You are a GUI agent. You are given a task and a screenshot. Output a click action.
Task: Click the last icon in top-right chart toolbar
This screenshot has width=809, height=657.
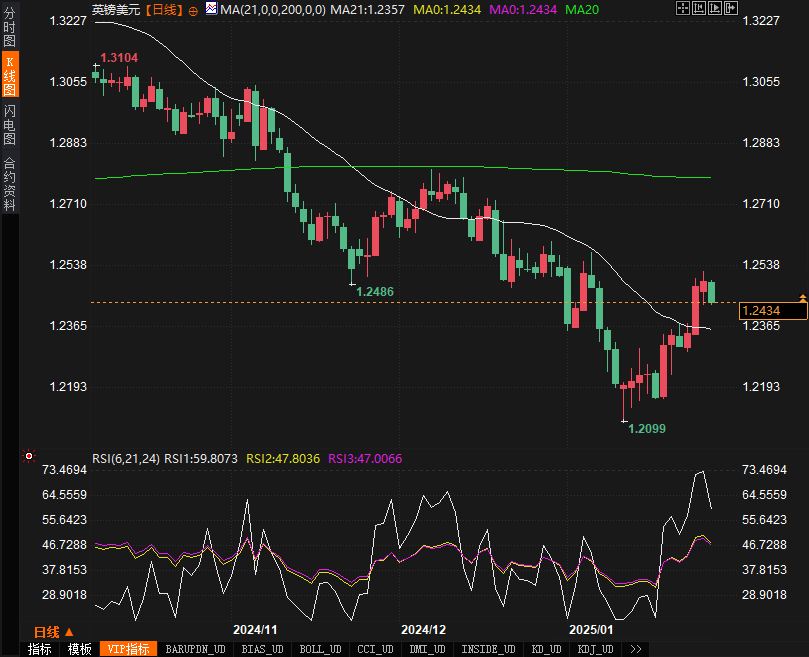[x=730, y=9]
